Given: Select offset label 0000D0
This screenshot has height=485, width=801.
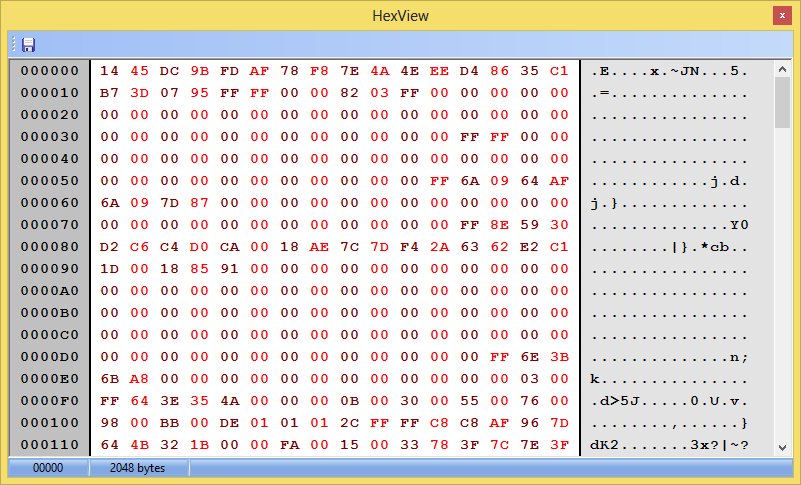Looking at the screenshot, I should pos(50,356).
